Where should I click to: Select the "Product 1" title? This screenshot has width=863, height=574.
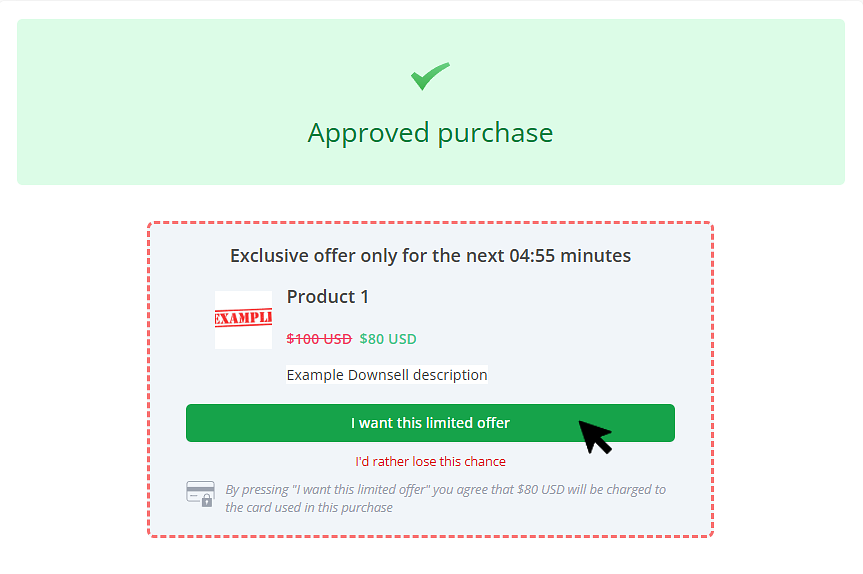(x=328, y=297)
